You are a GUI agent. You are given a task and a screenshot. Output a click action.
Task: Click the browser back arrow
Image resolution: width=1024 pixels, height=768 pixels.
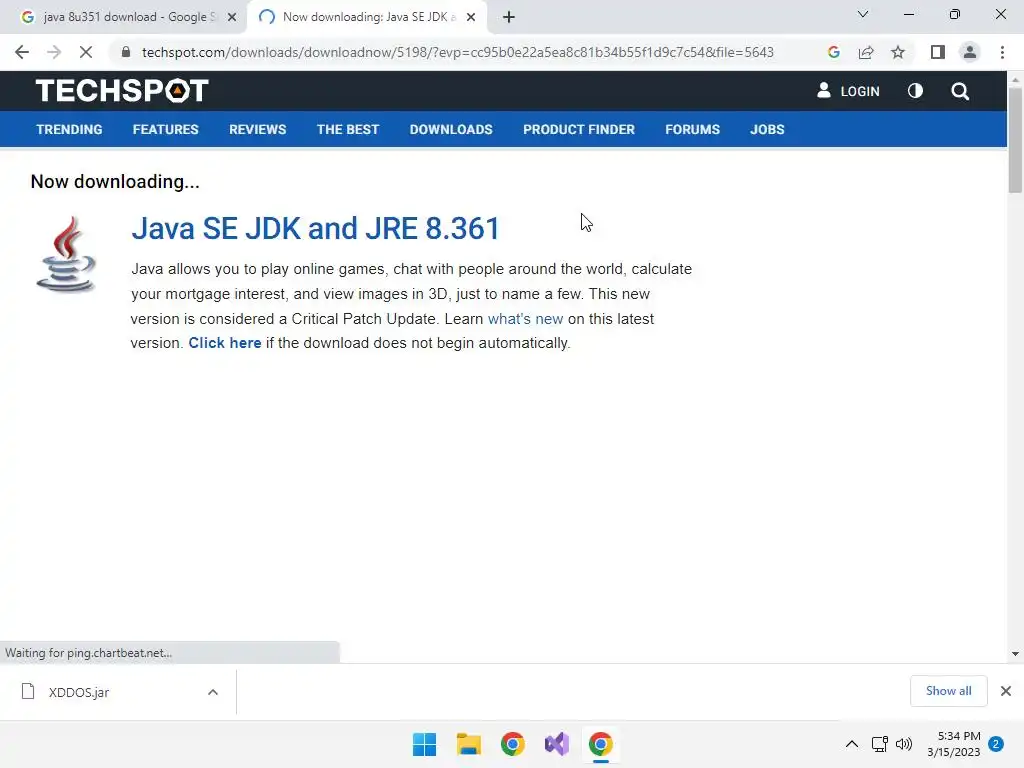[x=22, y=52]
